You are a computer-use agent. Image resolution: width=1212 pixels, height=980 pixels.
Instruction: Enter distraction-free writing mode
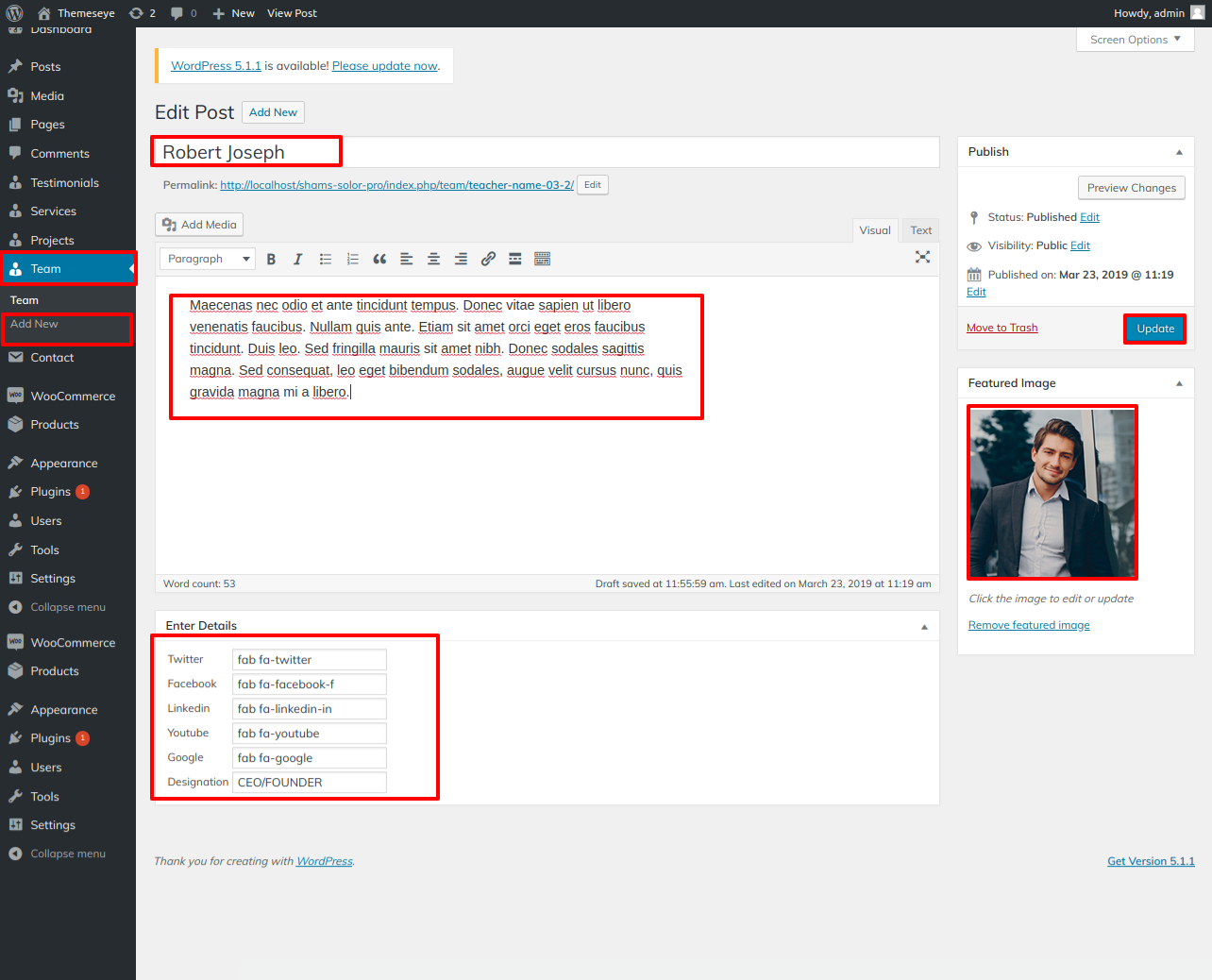tap(922, 257)
